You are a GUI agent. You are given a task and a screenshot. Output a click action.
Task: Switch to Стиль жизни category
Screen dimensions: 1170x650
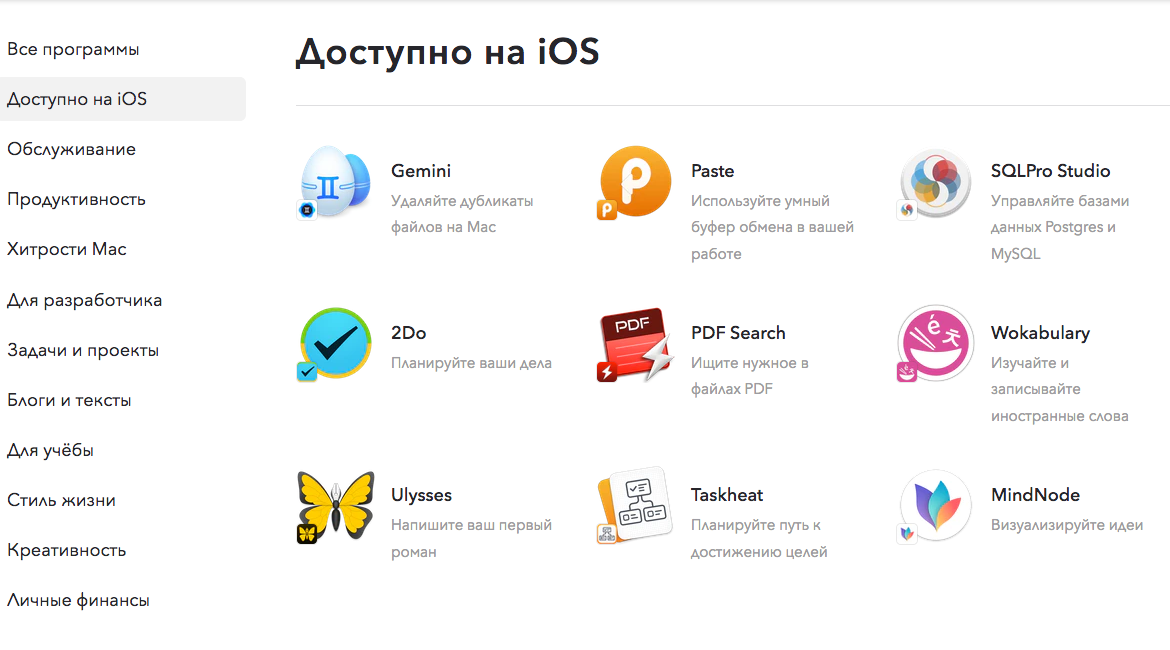61,500
